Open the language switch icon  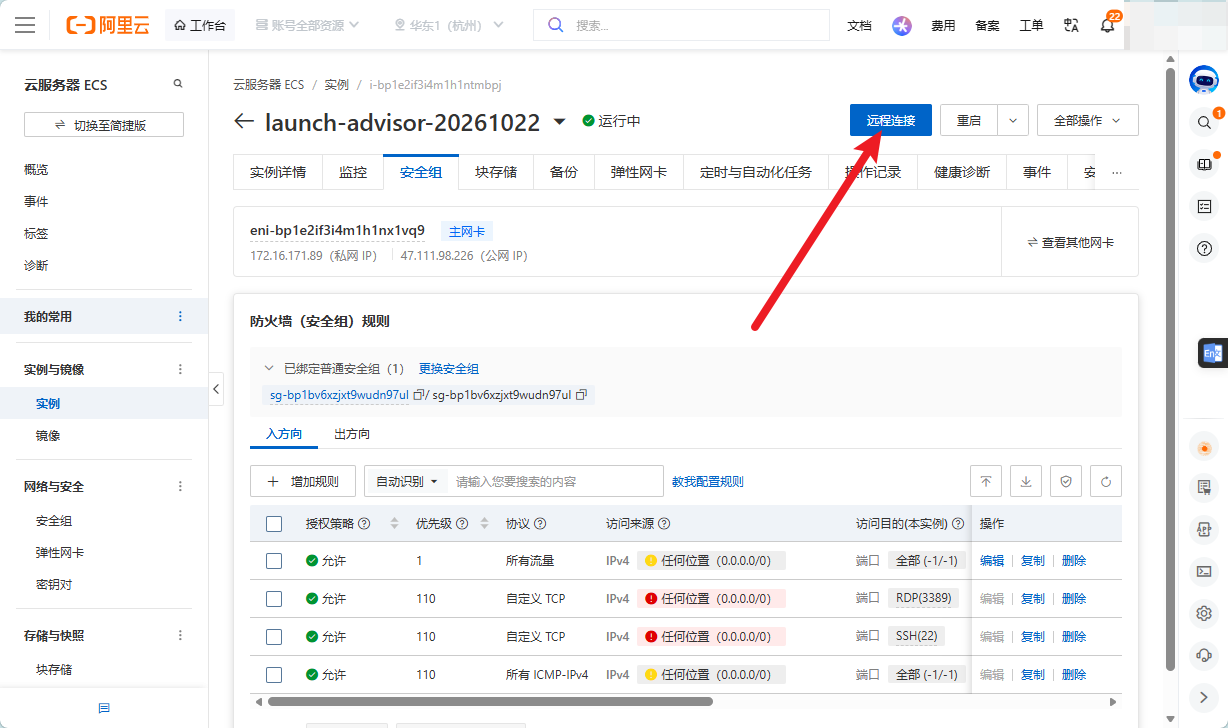[x=1071, y=25]
